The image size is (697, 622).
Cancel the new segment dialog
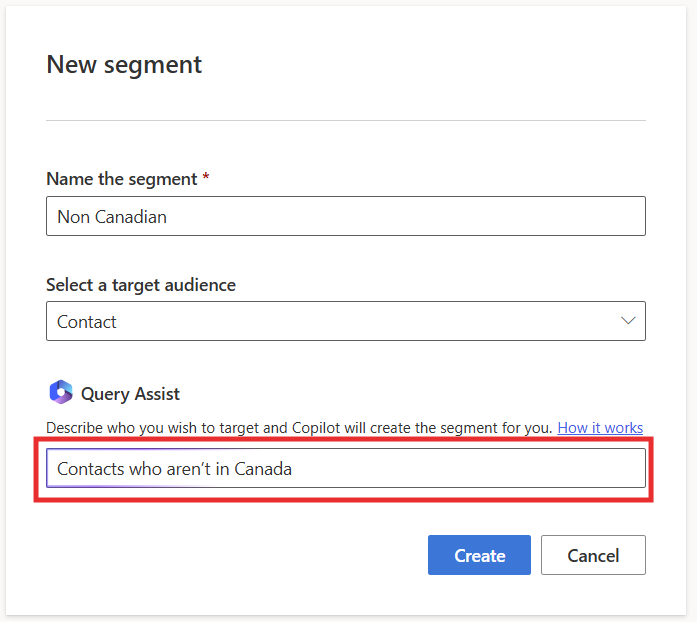(x=593, y=555)
